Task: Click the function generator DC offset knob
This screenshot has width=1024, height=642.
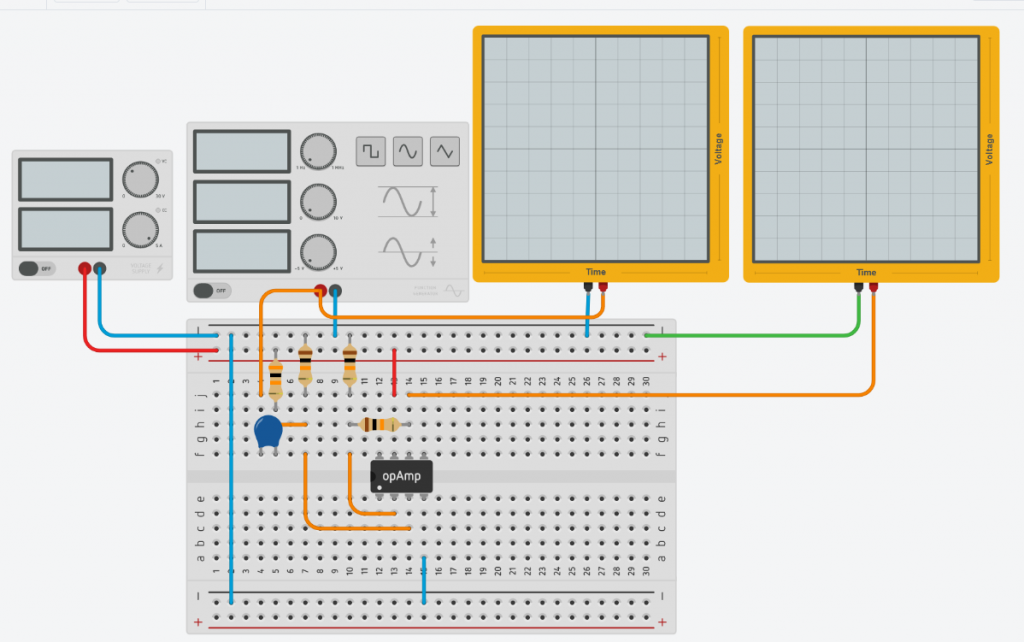Action: click(x=317, y=250)
